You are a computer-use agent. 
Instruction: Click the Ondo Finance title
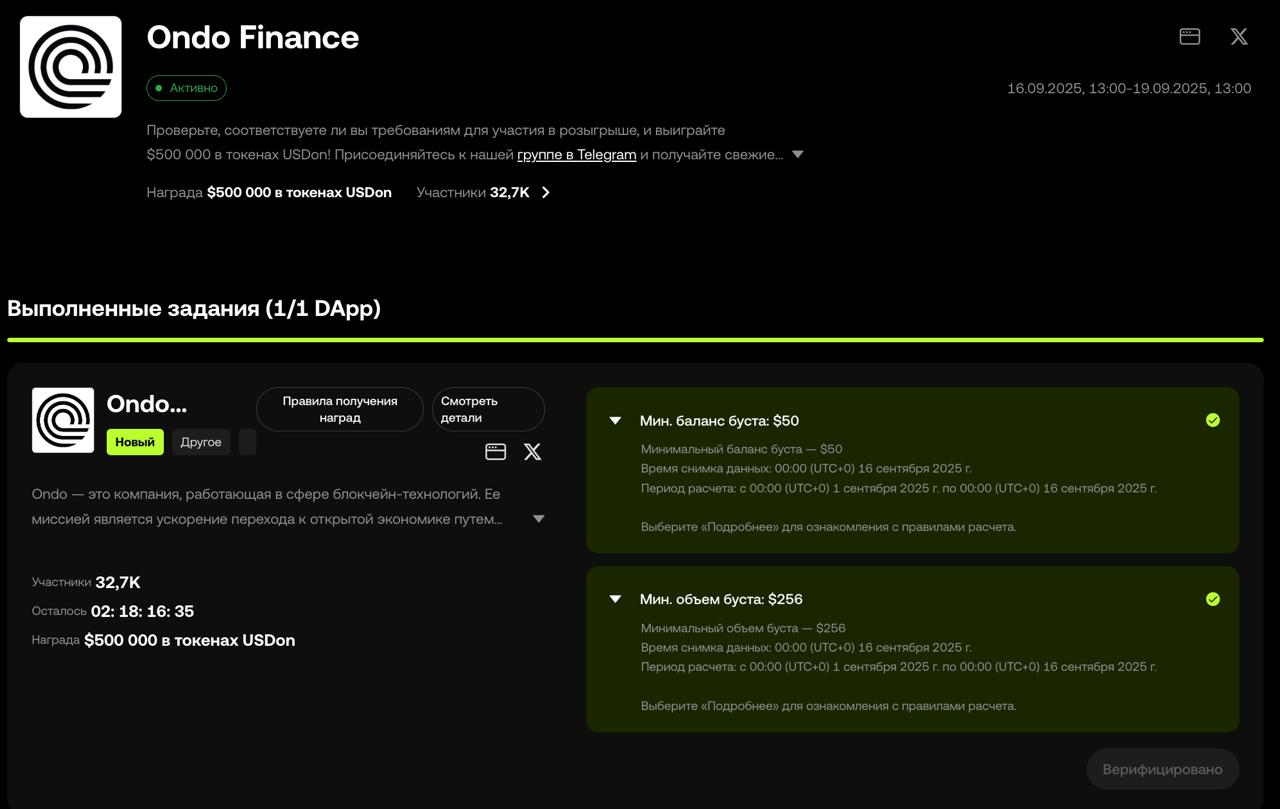(x=253, y=37)
